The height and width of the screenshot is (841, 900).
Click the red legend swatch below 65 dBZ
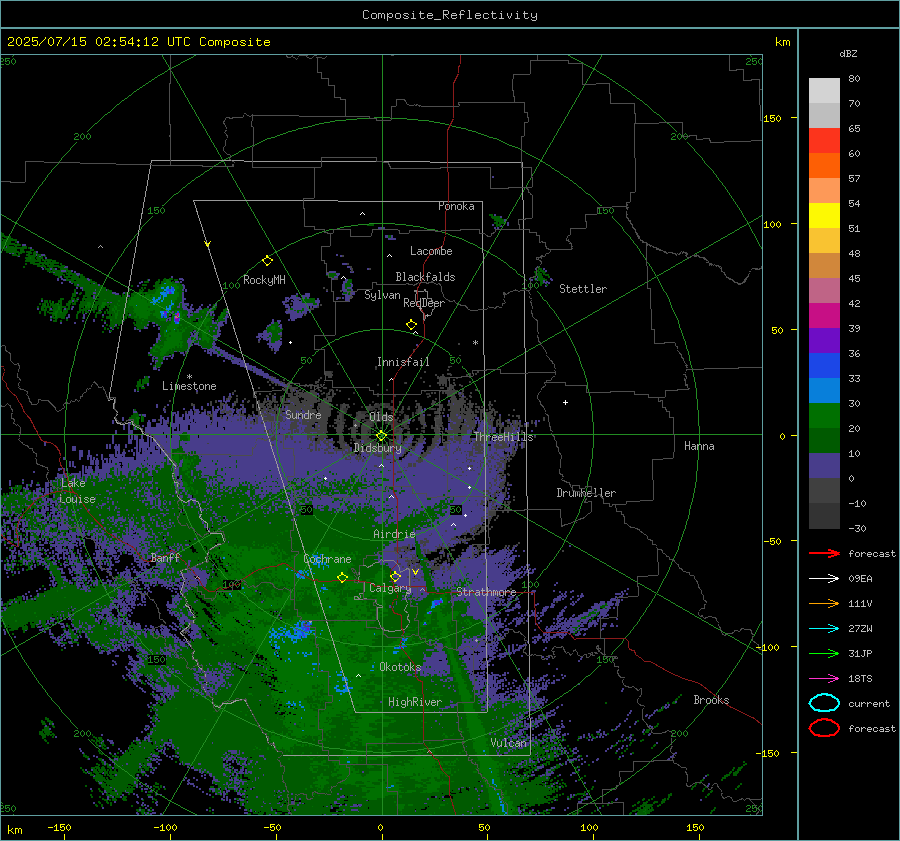click(824, 141)
